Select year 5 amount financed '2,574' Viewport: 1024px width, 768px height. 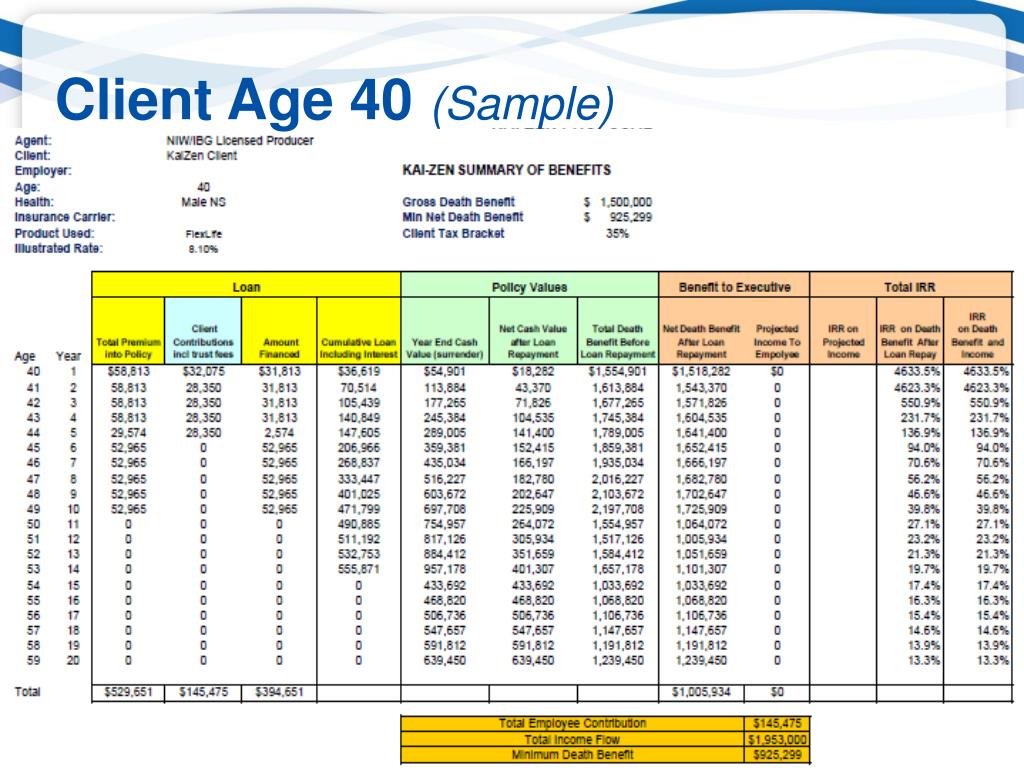point(280,432)
